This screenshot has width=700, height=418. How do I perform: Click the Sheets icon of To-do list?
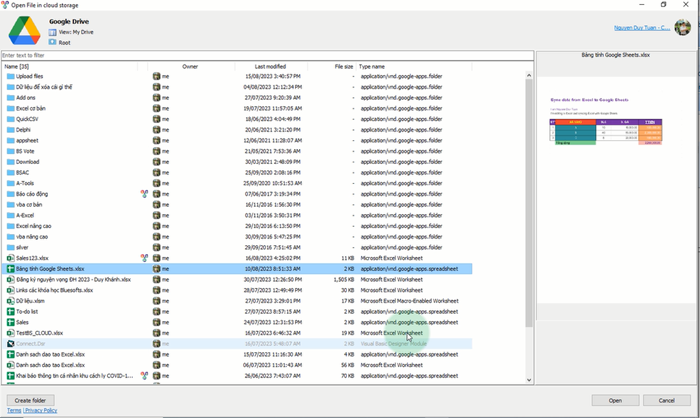(10, 312)
